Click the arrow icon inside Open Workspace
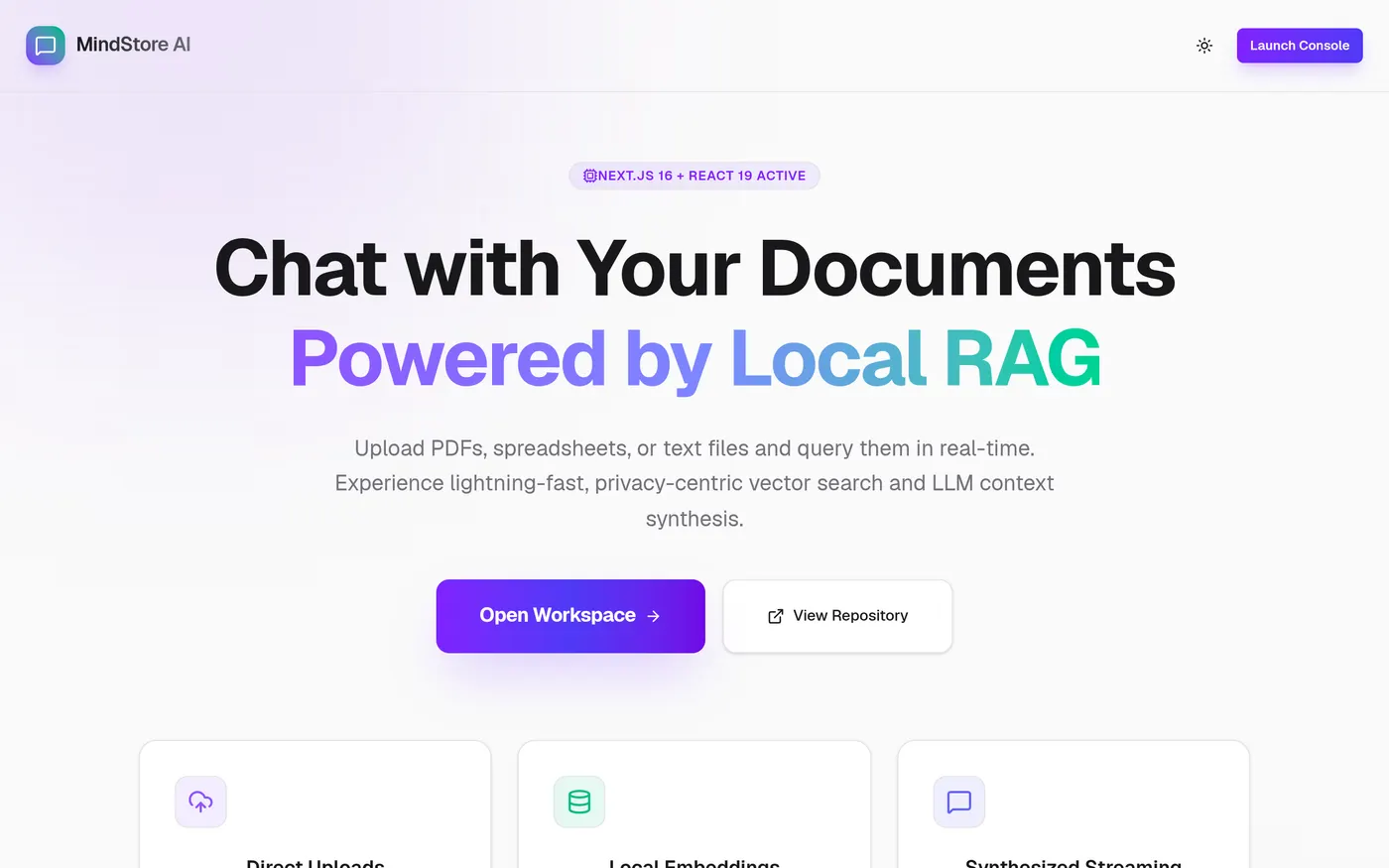 [653, 616]
